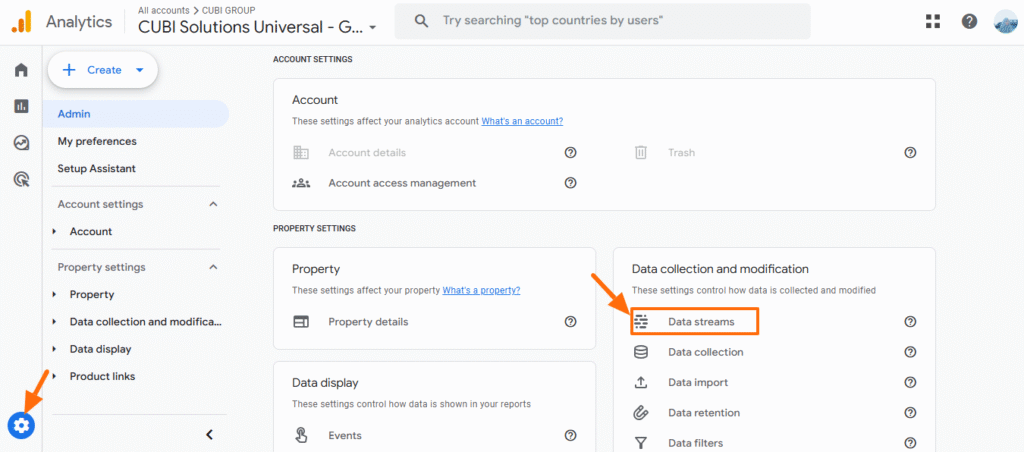This screenshot has width=1024, height=452.
Task: Open the Google apps grid icon
Action: pyautogui.click(x=933, y=22)
